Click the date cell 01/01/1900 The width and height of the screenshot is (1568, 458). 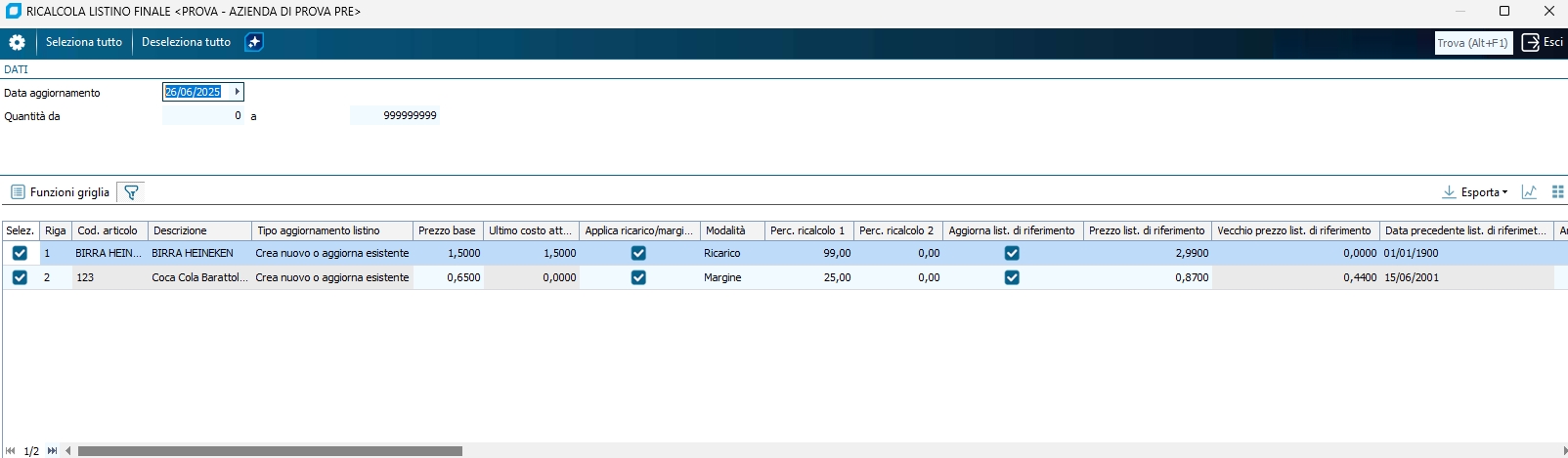1466,253
